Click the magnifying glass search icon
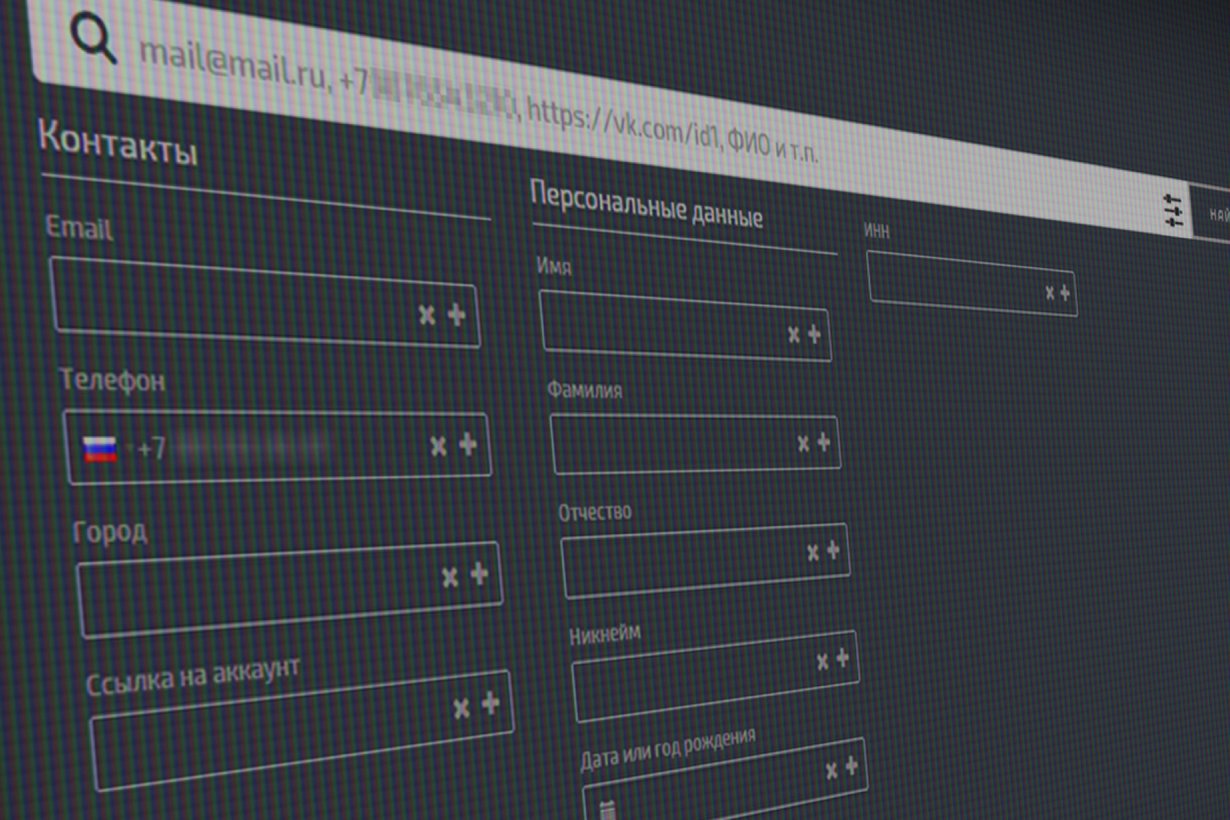Image resolution: width=1230 pixels, height=820 pixels. coord(93,40)
